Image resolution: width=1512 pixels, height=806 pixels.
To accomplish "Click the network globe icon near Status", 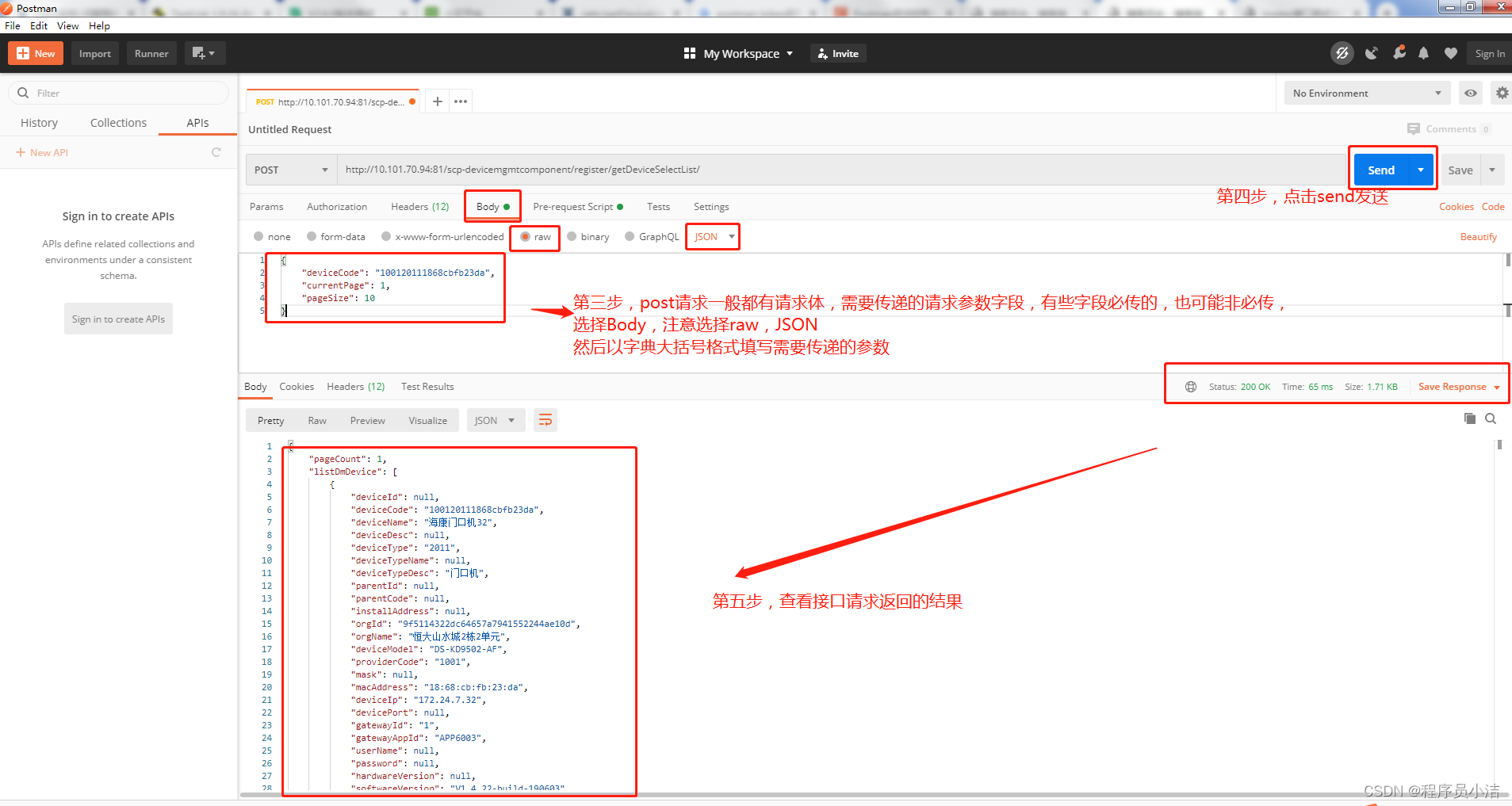I will (1190, 387).
